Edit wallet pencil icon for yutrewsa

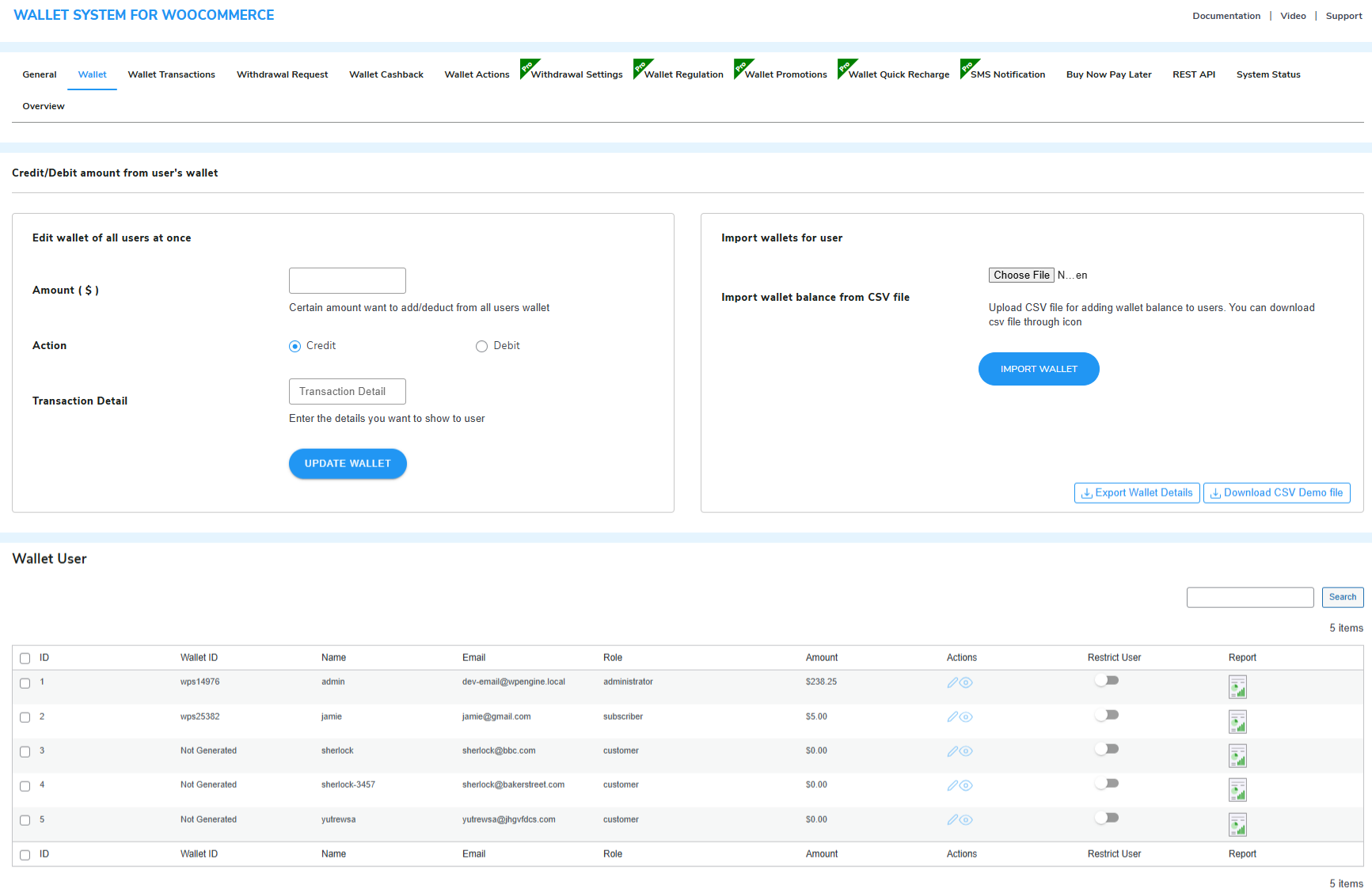(x=952, y=820)
